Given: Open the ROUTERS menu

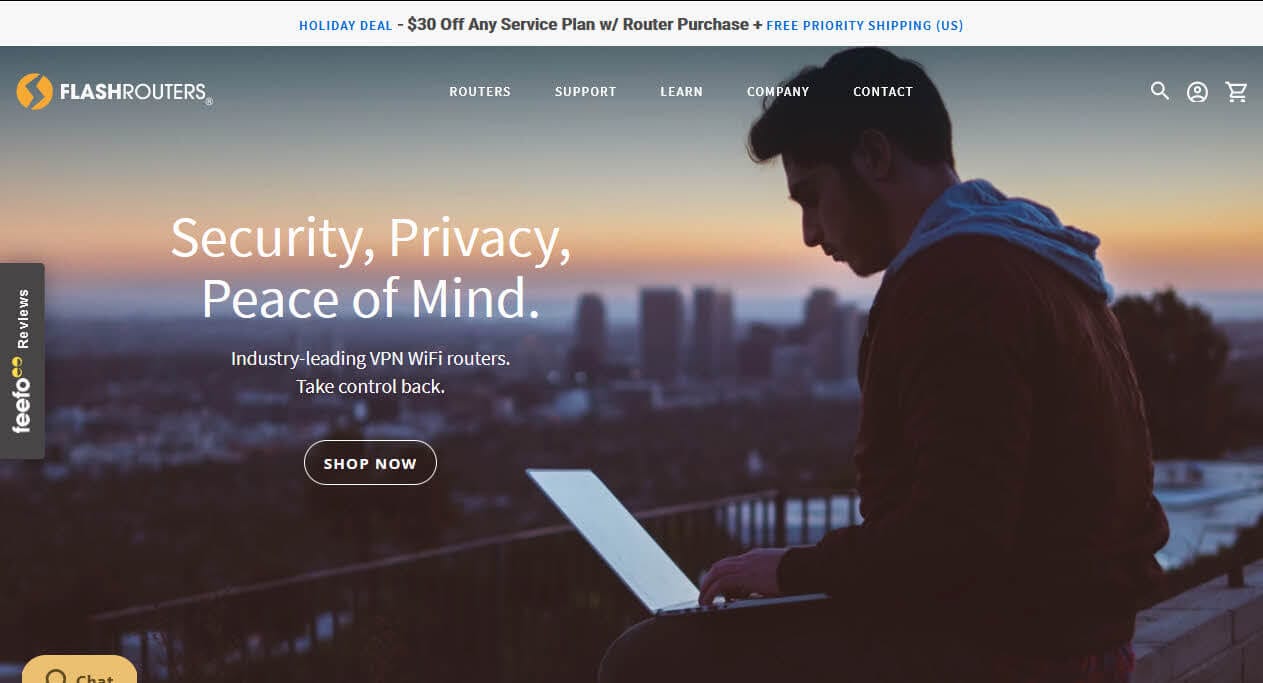Looking at the screenshot, I should [480, 91].
